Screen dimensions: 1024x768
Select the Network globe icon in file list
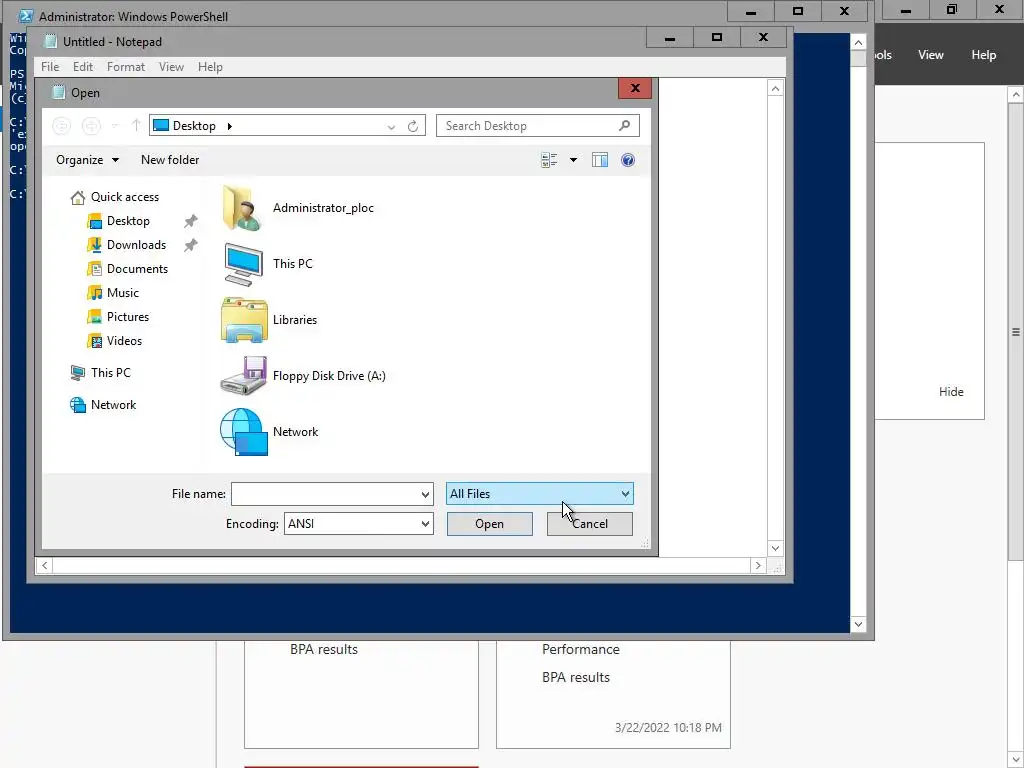pos(244,432)
